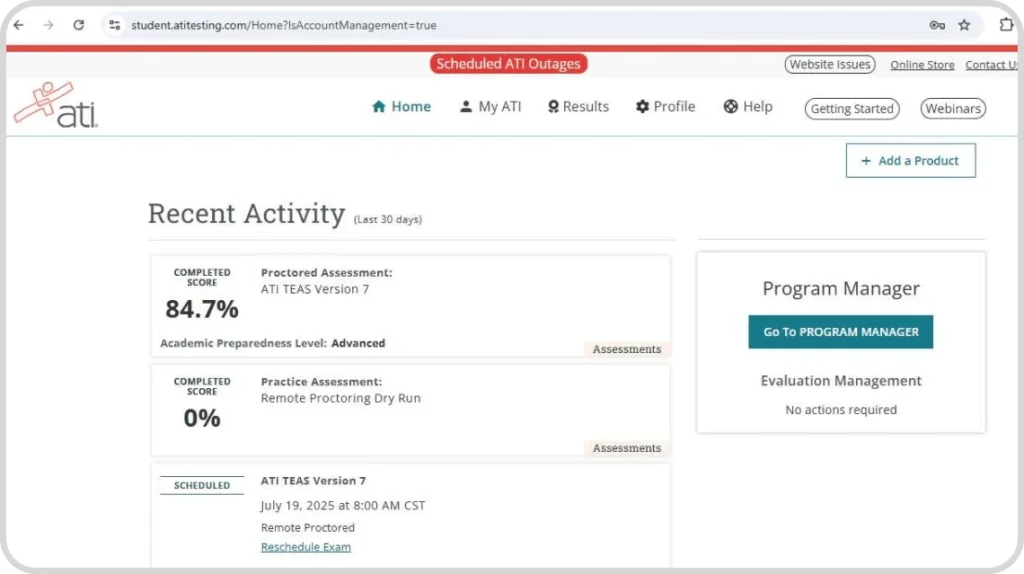
Task: Click the Evaluation Management heading
Action: (841, 381)
